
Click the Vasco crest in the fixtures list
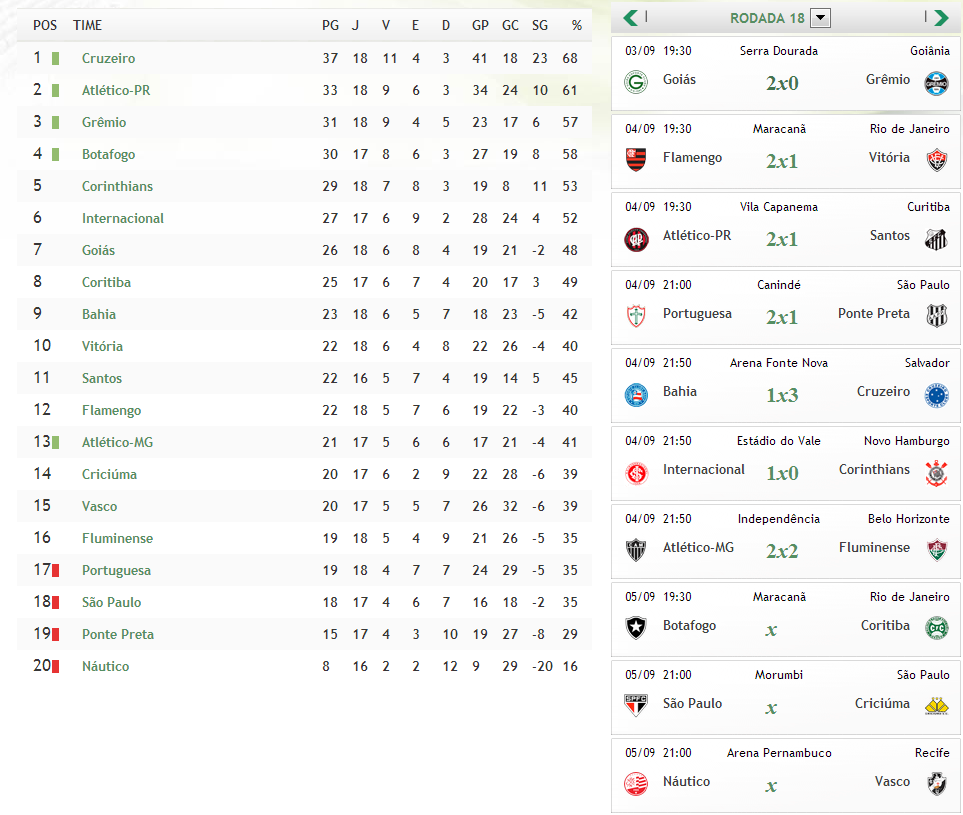tap(936, 783)
